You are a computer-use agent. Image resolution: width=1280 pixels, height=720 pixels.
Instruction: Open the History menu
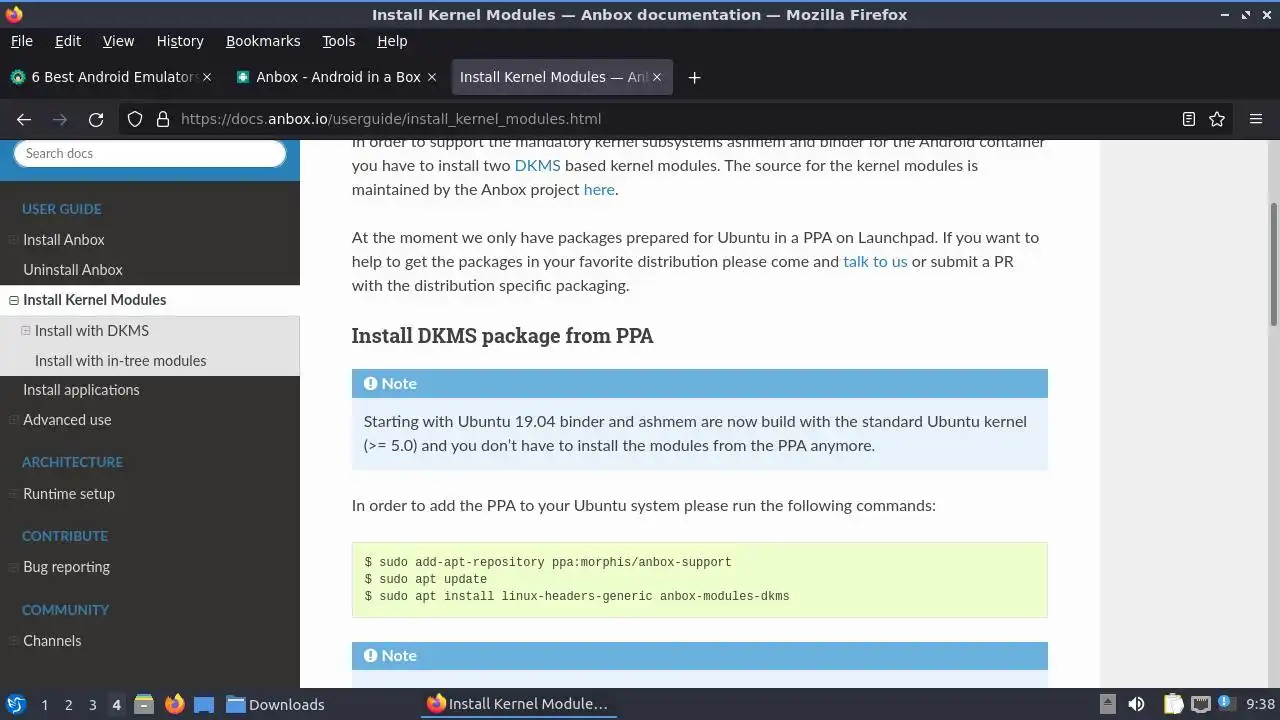point(180,41)
